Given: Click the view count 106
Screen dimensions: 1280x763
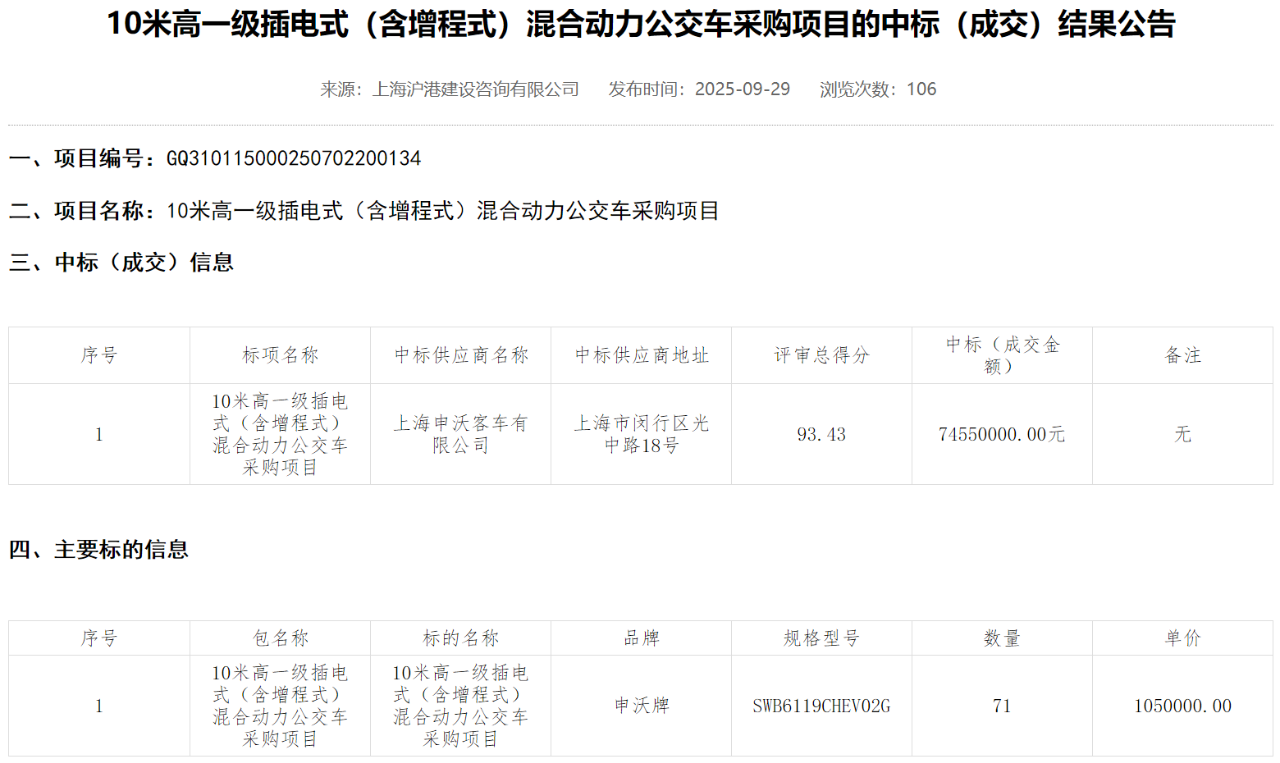Looking at the screenshot, I should [x=921, y=89].
